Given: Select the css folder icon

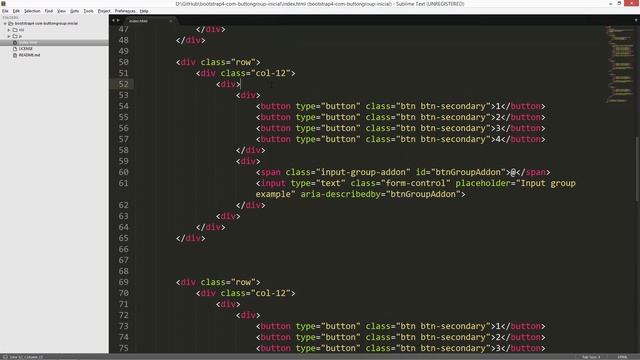Looking at the screenshot, I should pos(15,30).
